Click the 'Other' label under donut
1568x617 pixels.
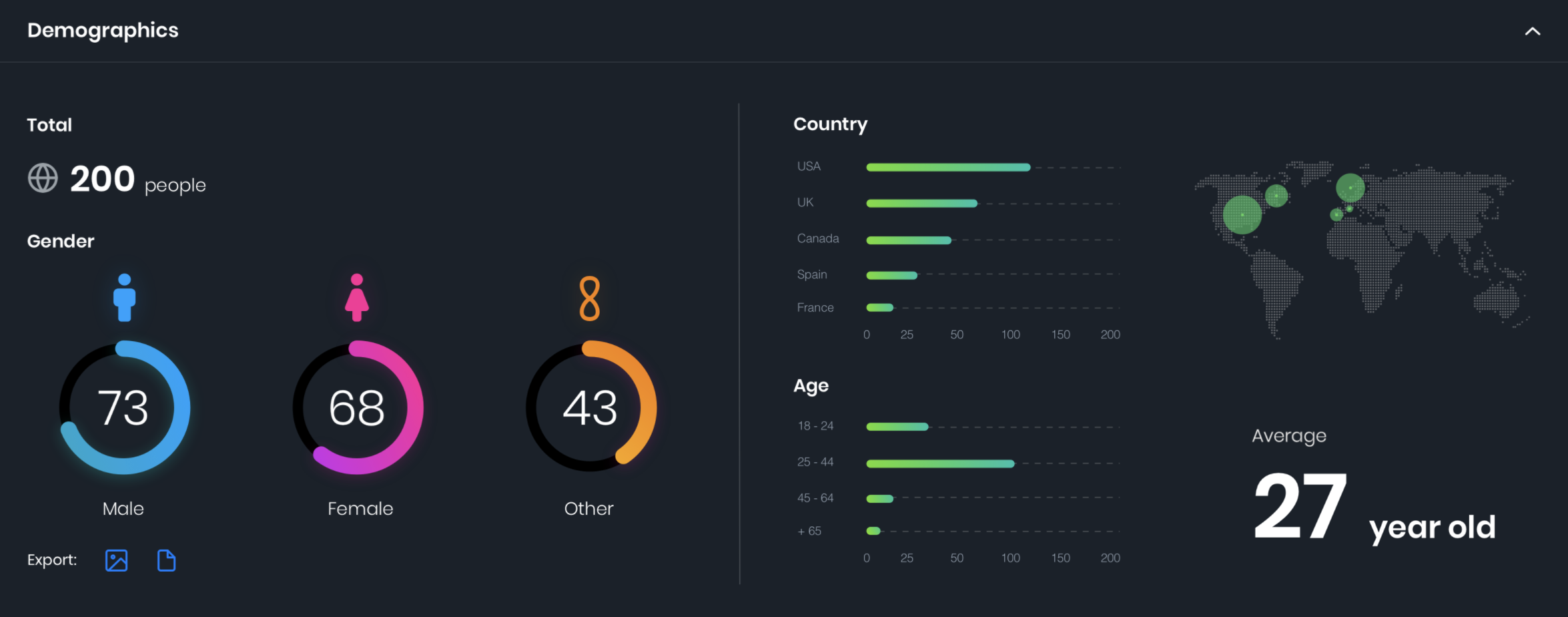589,509
